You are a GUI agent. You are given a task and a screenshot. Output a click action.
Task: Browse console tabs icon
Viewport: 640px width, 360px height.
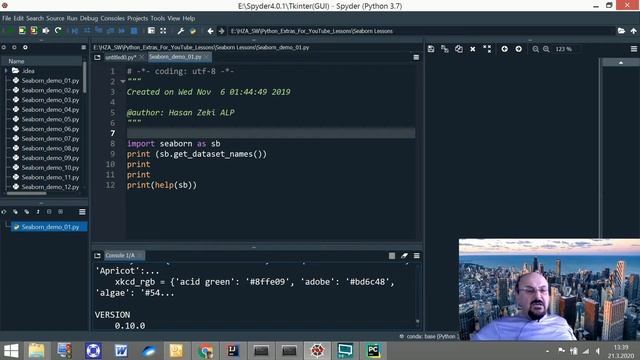pyautogui.click(x=97, y=256)
